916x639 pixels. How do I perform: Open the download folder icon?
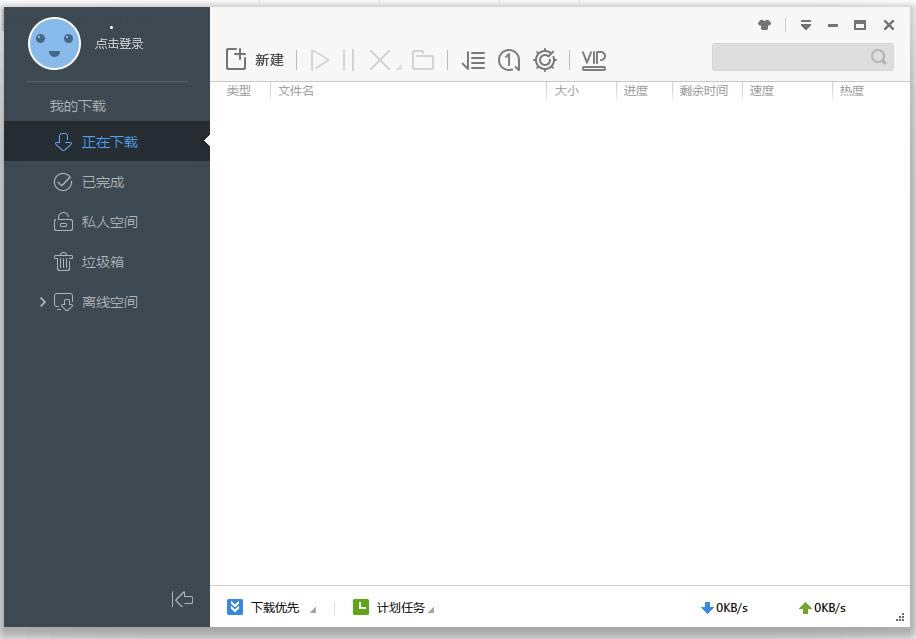point(423,60)
